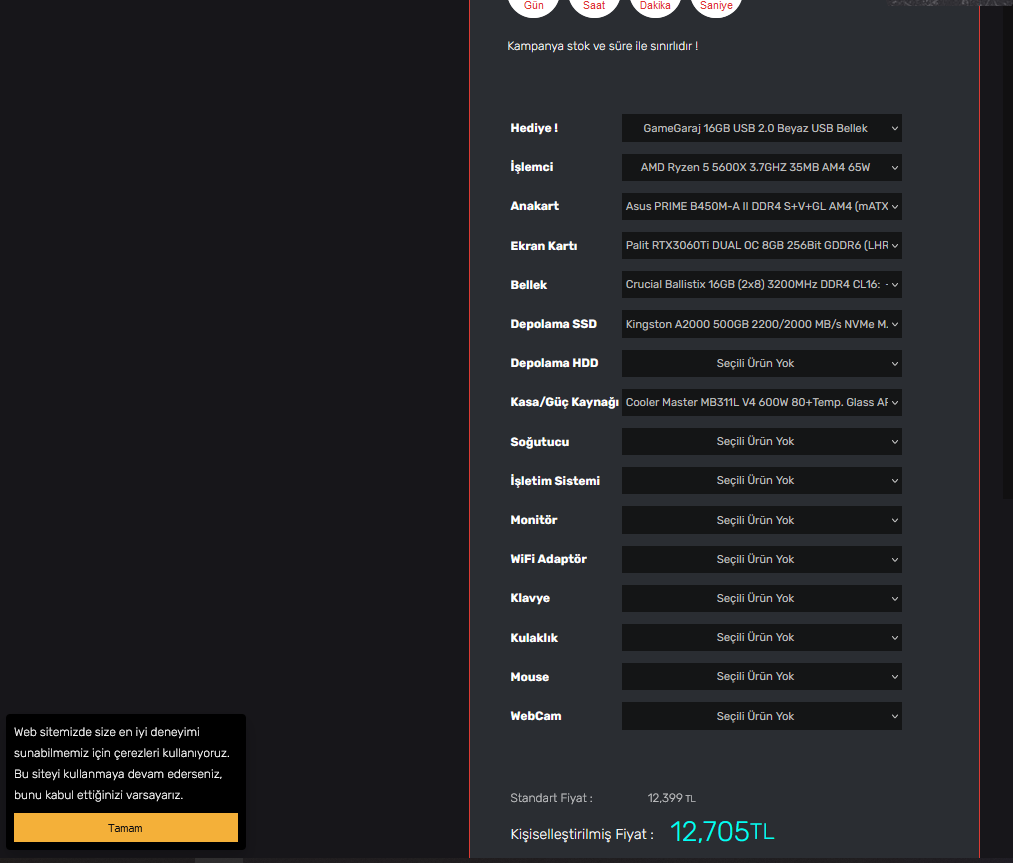Click the Standart Fiyat label
This screenshot has width=1013, height=863.
551,798
